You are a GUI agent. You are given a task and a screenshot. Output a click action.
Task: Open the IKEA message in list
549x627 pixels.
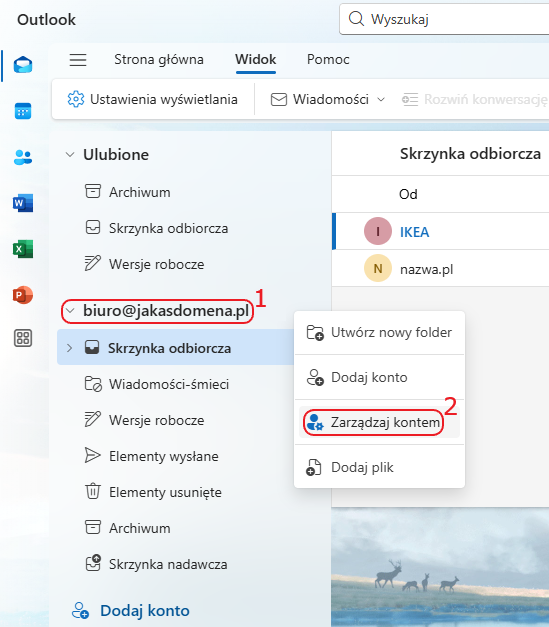(x=441, y=232)
